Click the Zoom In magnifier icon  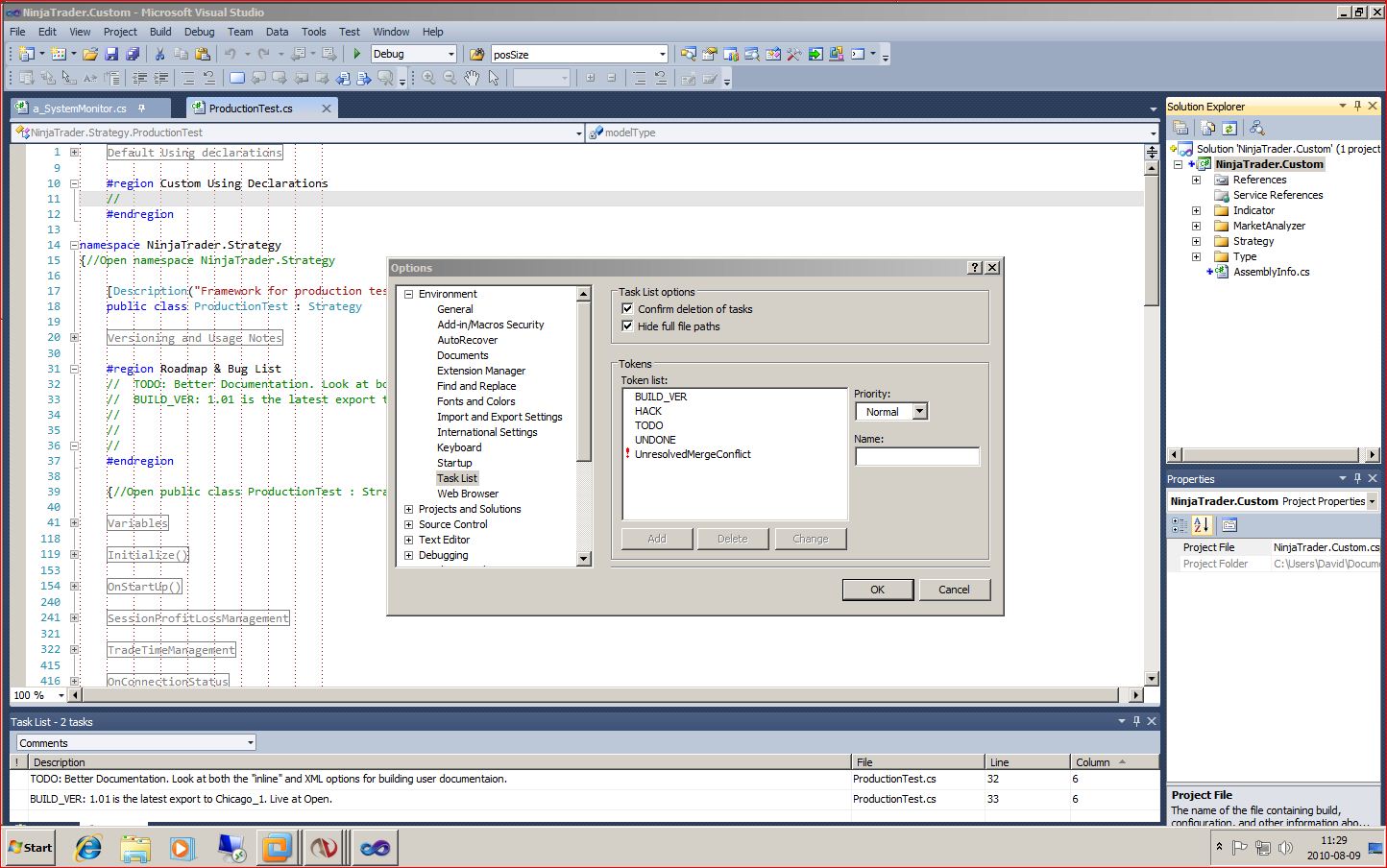click(428, 78)
